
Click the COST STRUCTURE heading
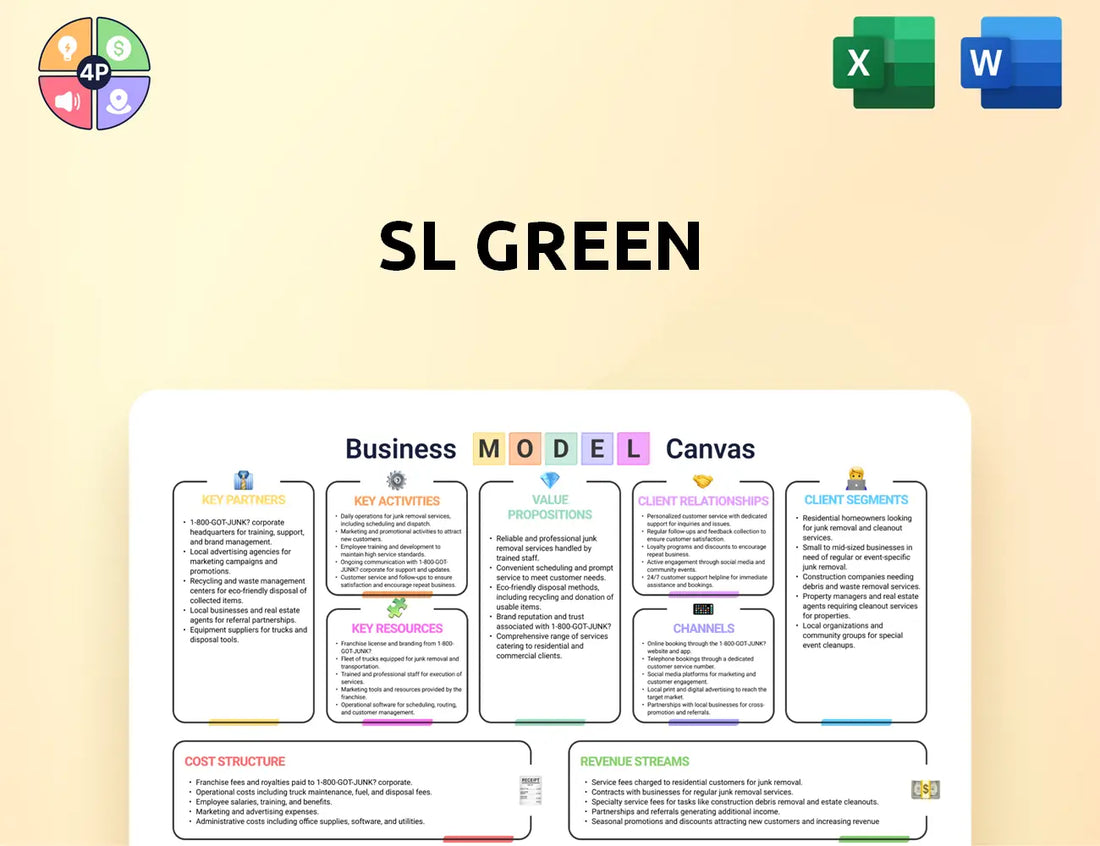pos(235,762)
